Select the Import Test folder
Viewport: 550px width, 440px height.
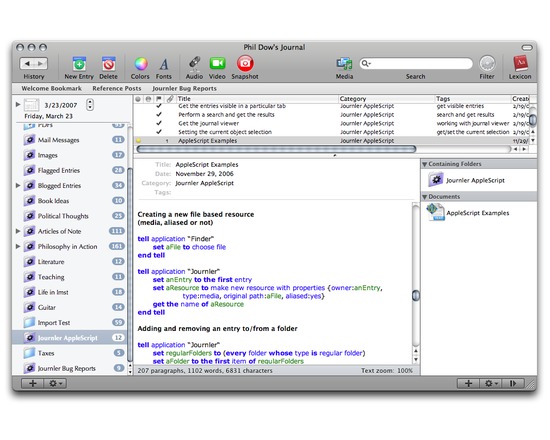tap(74, 322)
